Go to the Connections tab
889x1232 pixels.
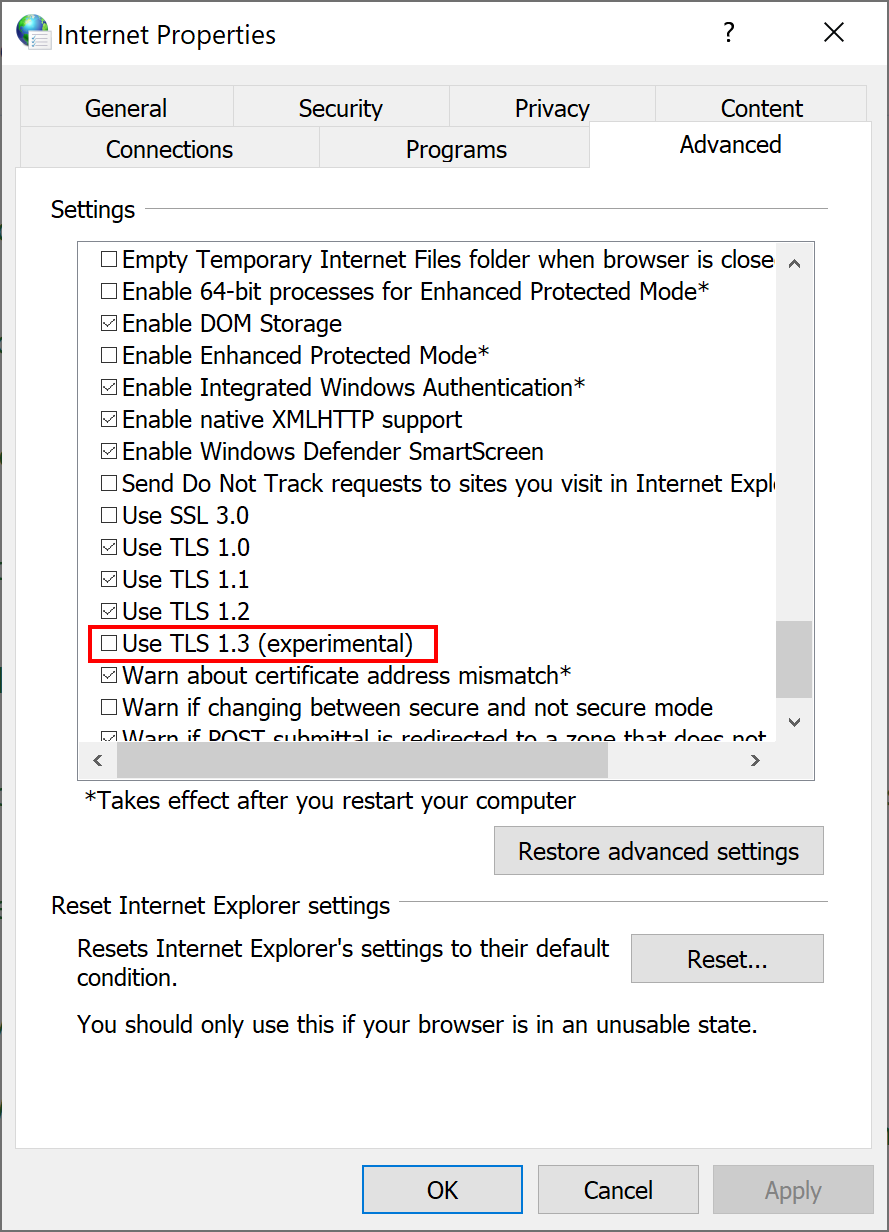[x=168, y=148]
